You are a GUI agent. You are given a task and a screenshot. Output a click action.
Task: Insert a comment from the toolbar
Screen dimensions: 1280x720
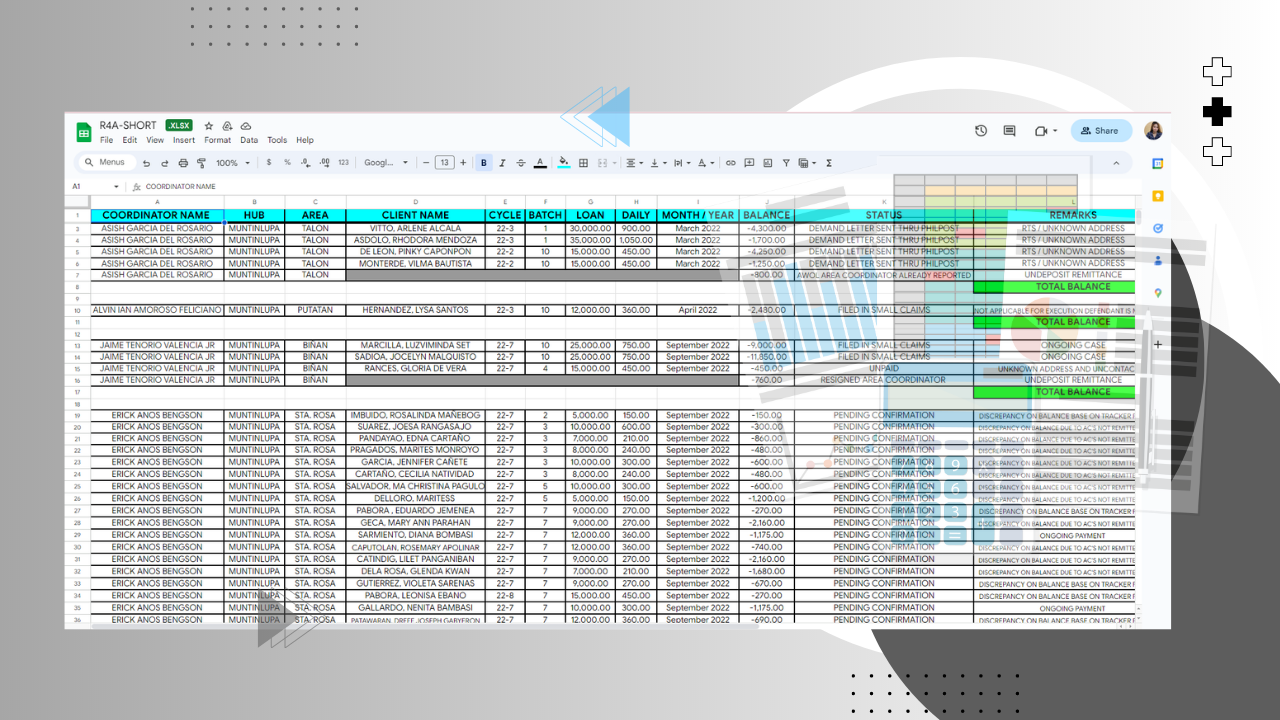coord(749,163)
